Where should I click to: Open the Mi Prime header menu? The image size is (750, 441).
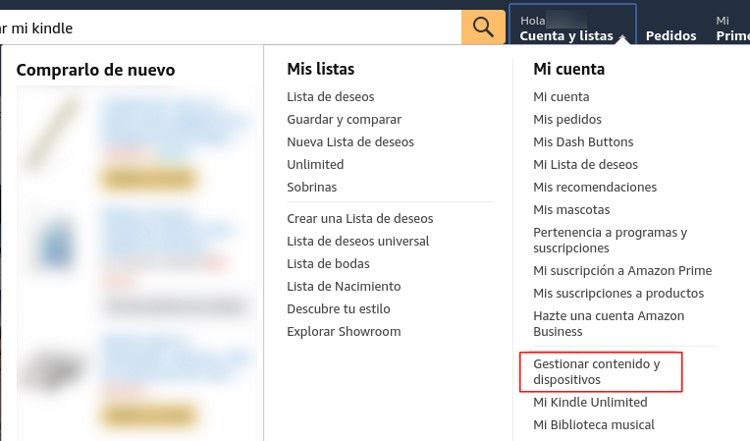pos(732,28)
